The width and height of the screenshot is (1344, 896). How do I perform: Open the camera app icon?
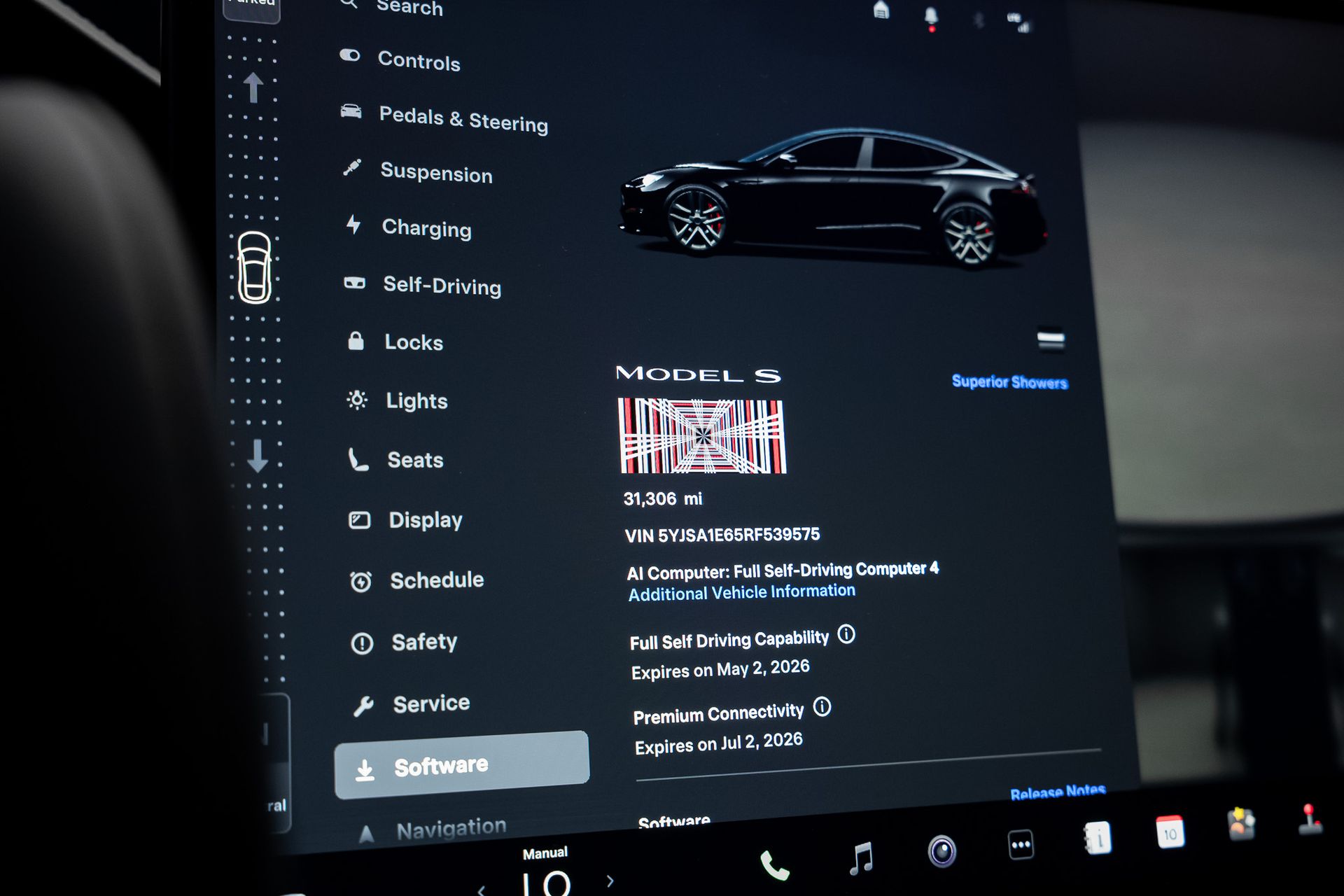tap(941, 851)
